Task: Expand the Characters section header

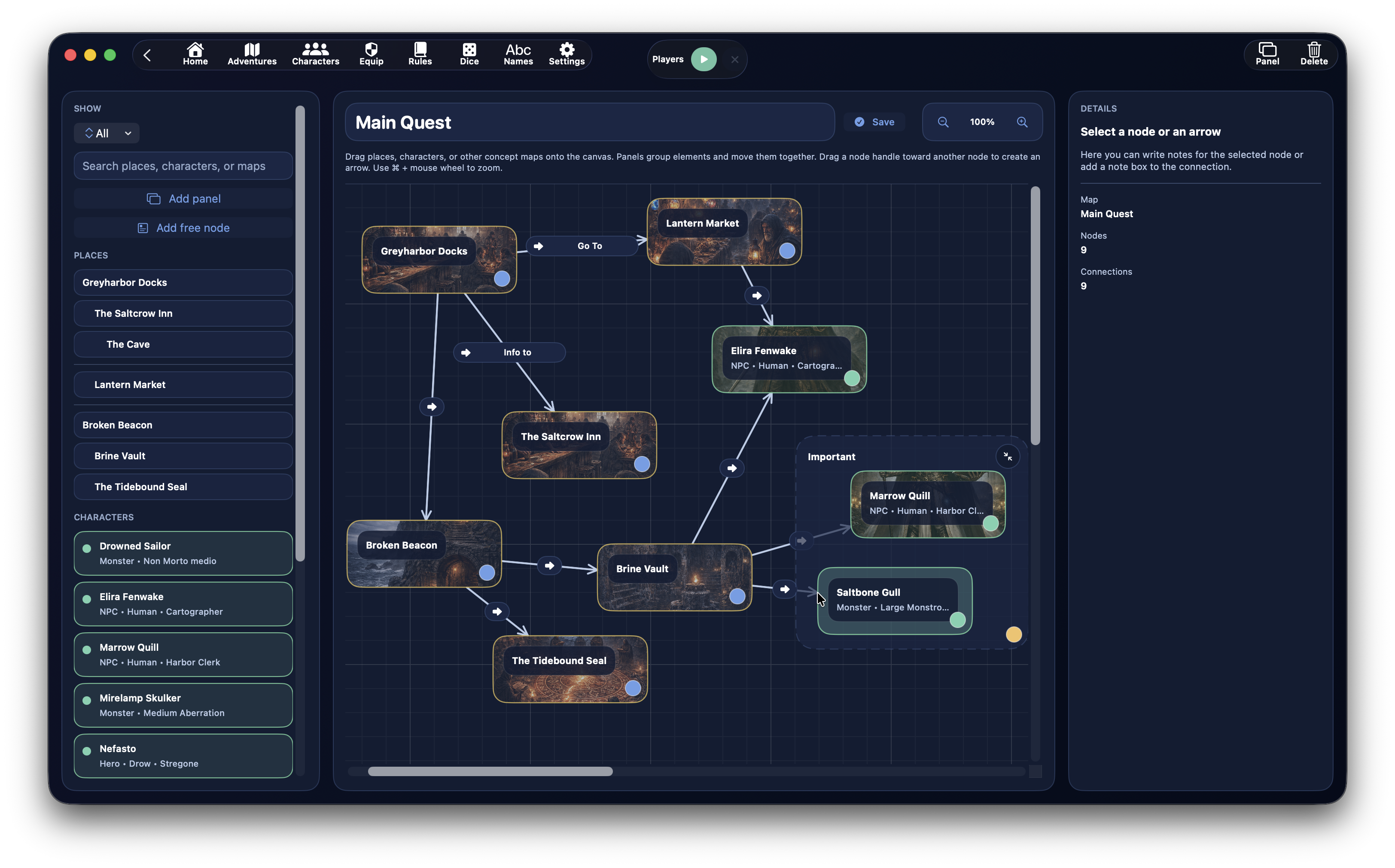Action: coord(104,517)
